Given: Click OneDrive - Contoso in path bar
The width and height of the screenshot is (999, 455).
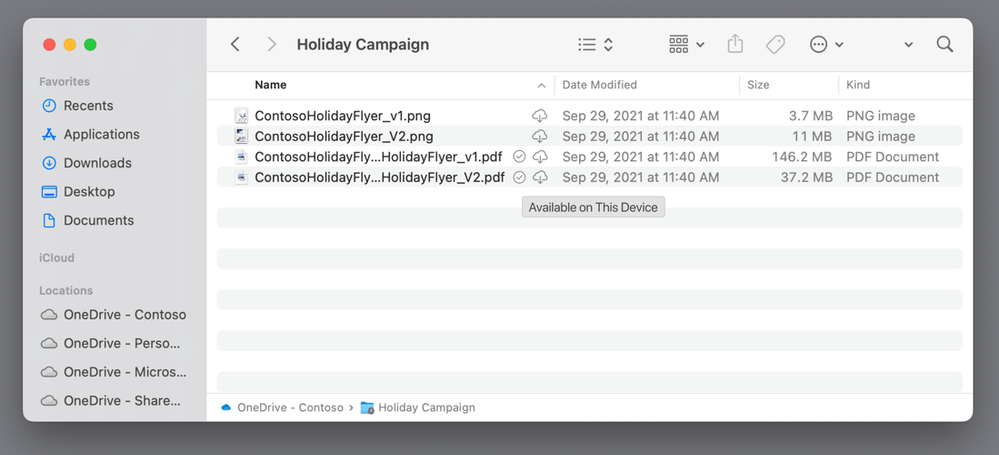Looking at the screenshot, I should pos(290,408).
